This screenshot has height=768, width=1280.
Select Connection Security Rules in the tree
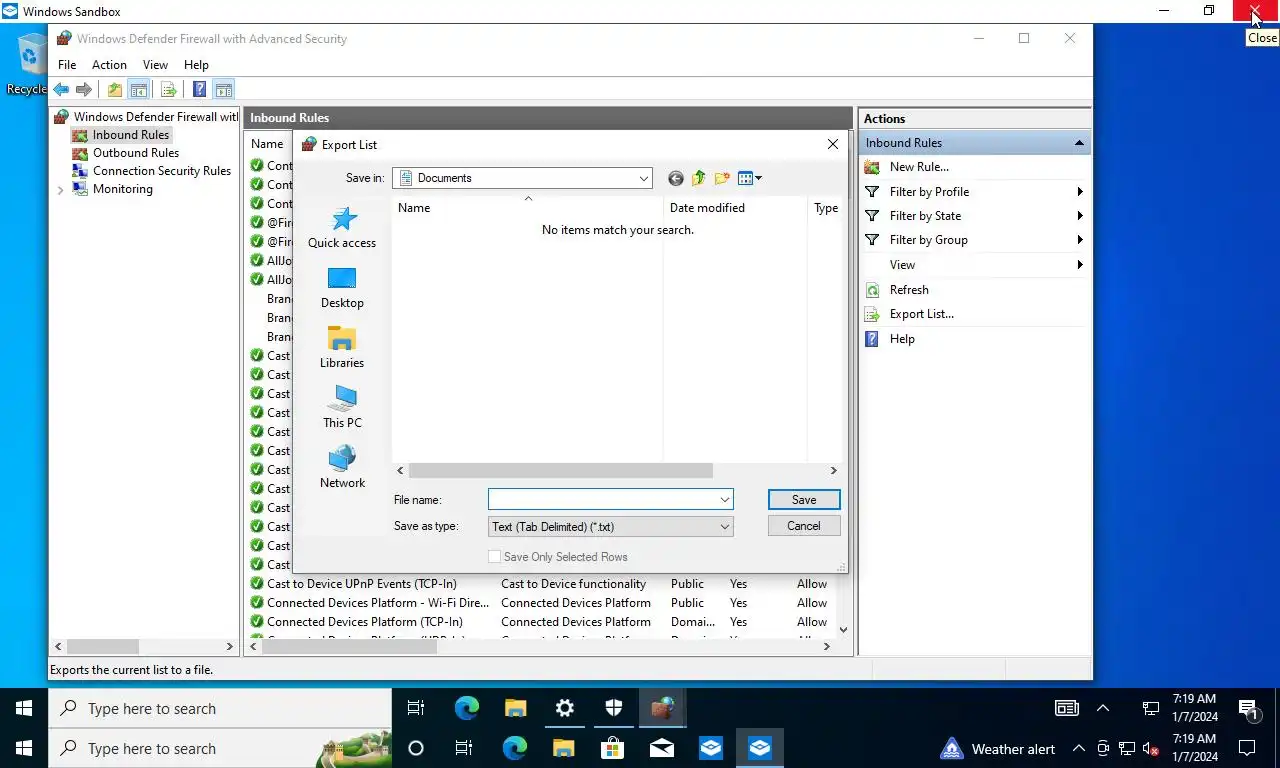point(162,171)
